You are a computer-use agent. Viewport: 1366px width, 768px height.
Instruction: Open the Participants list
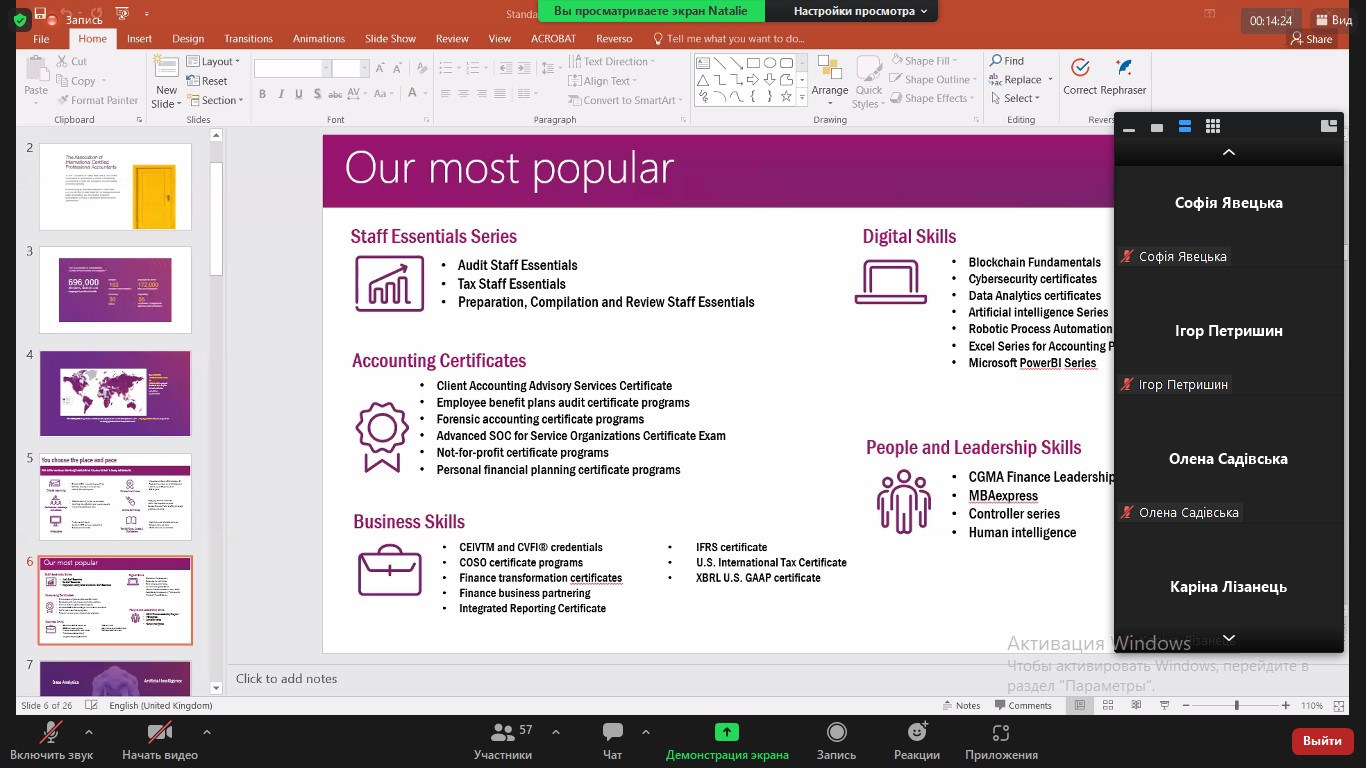point(503,740)
